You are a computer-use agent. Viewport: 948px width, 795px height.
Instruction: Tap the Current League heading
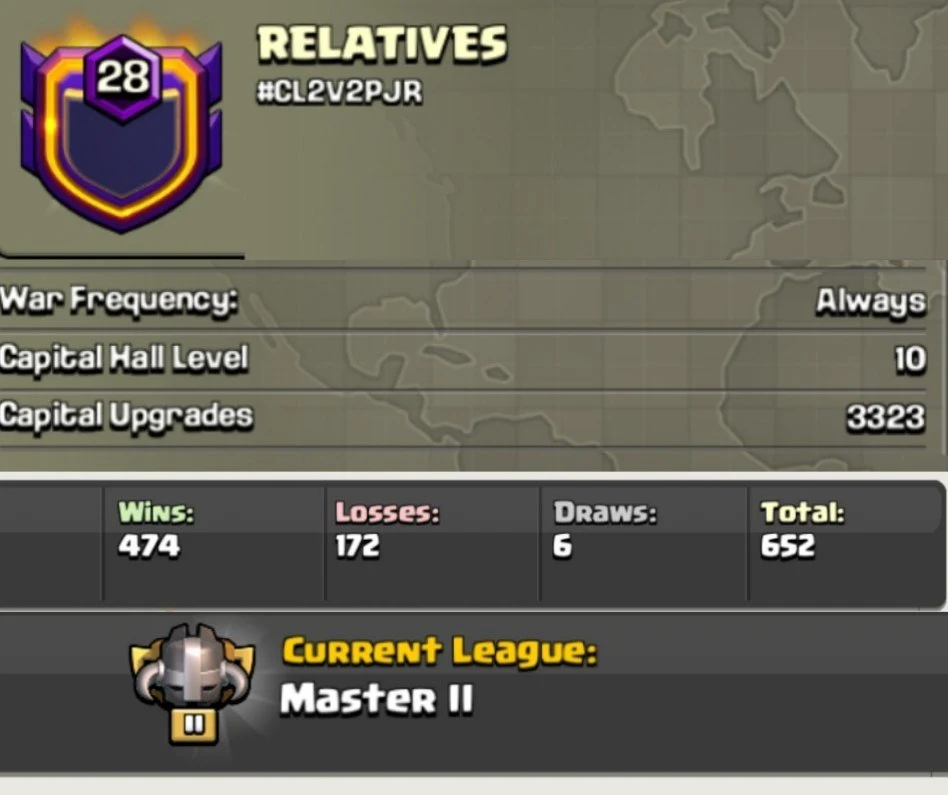pyautogui.click(x=440, y=652)
